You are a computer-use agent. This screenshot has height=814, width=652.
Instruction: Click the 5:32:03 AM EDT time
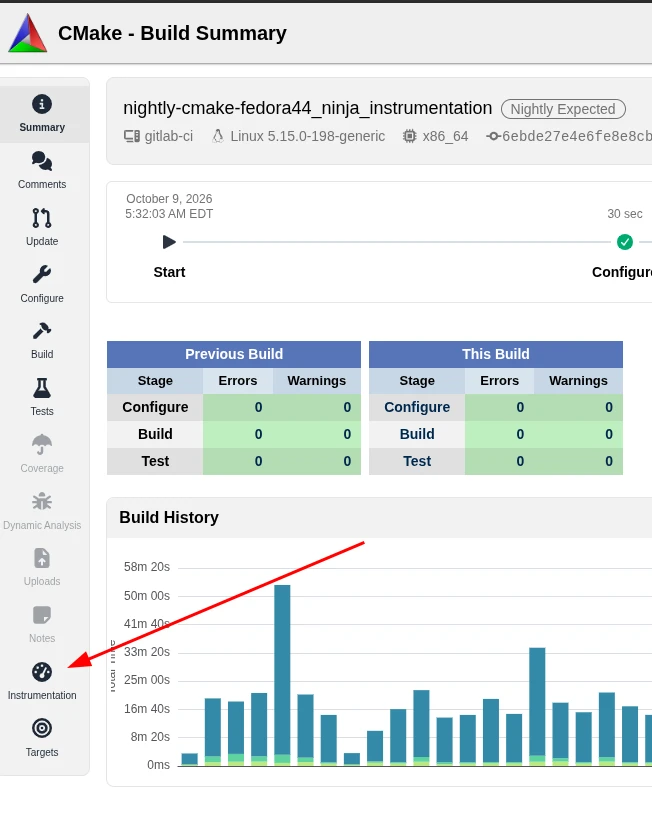click(169, 214)
